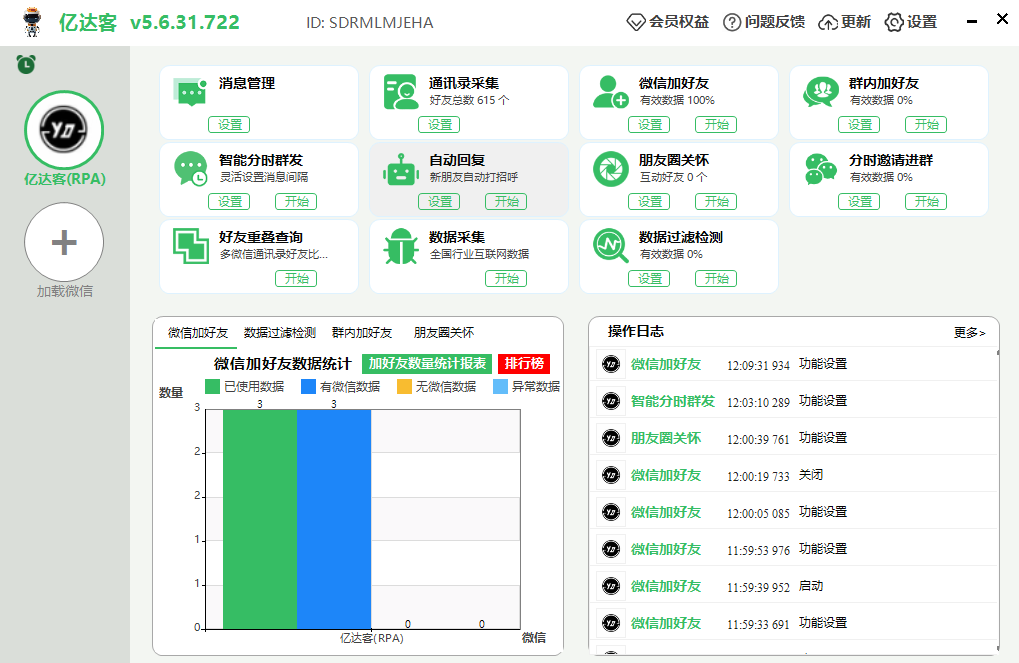Open 设置 for 消息管理
The width and height of the screenshot is (1019, 663).
coord(229,125)
